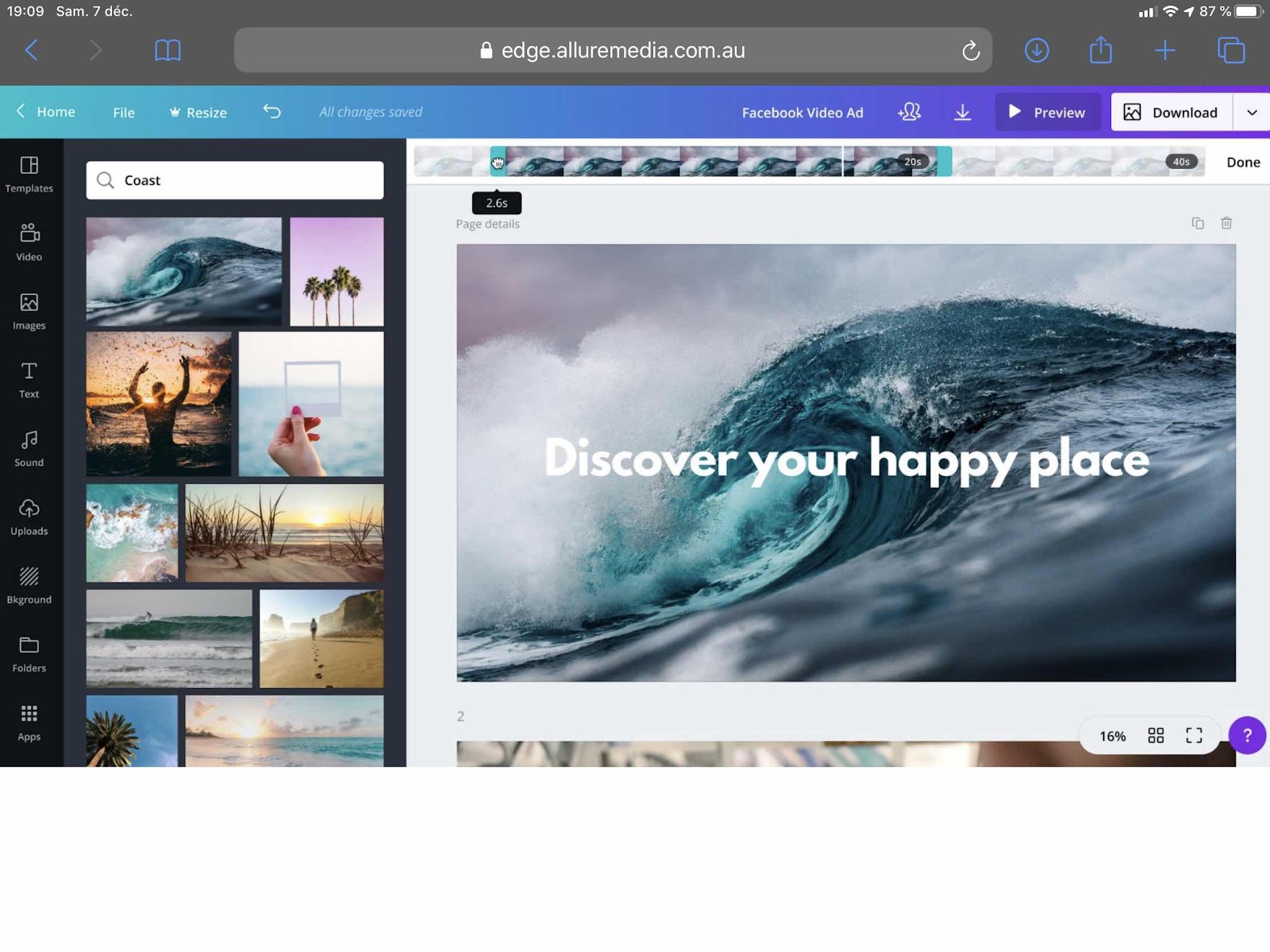Image resolution: width=1270 pixels, height=952 pixels.
Task: Rename the Facebook Video Ad title
Action: [802, 113]
